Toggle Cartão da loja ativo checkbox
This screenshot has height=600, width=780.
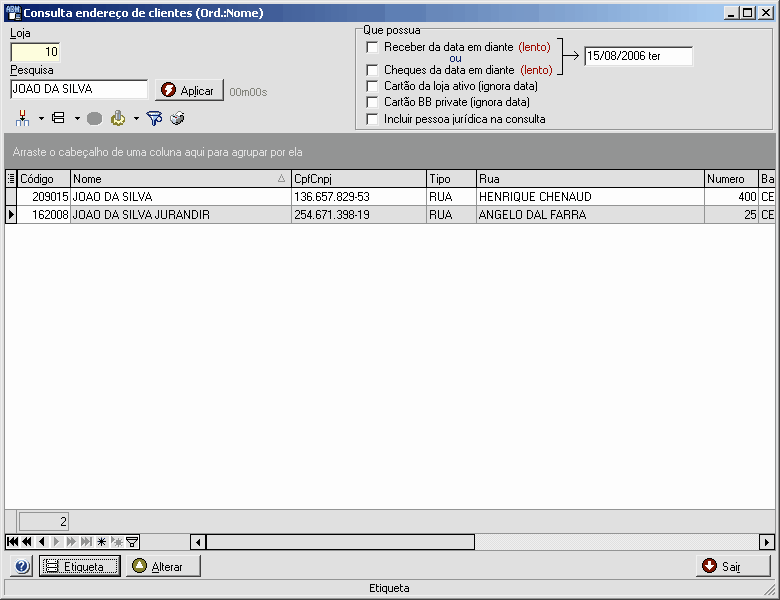(x=372, y=86)
